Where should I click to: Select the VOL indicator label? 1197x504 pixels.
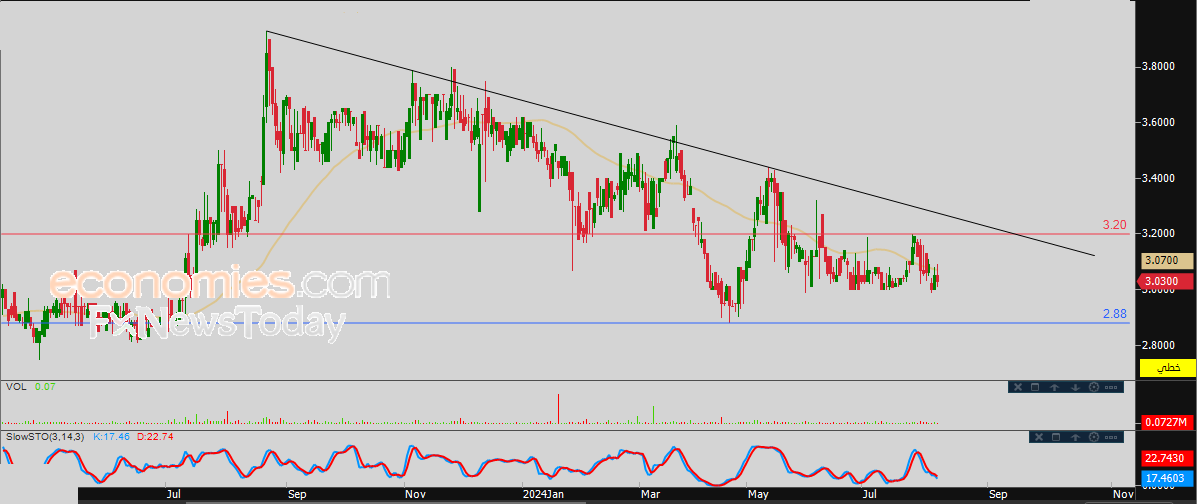(x=16, y=387)
